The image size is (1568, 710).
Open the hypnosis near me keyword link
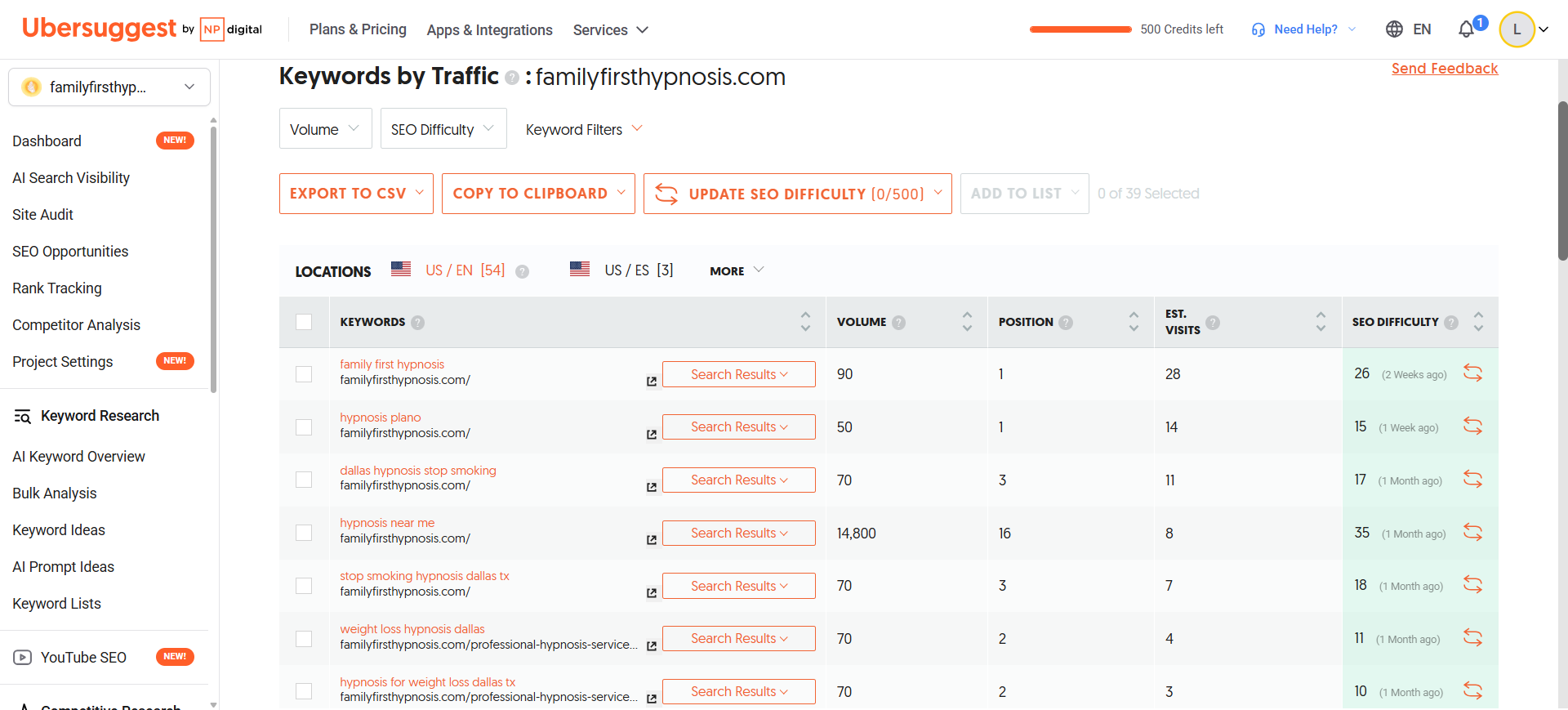click(x=387, y=523)
